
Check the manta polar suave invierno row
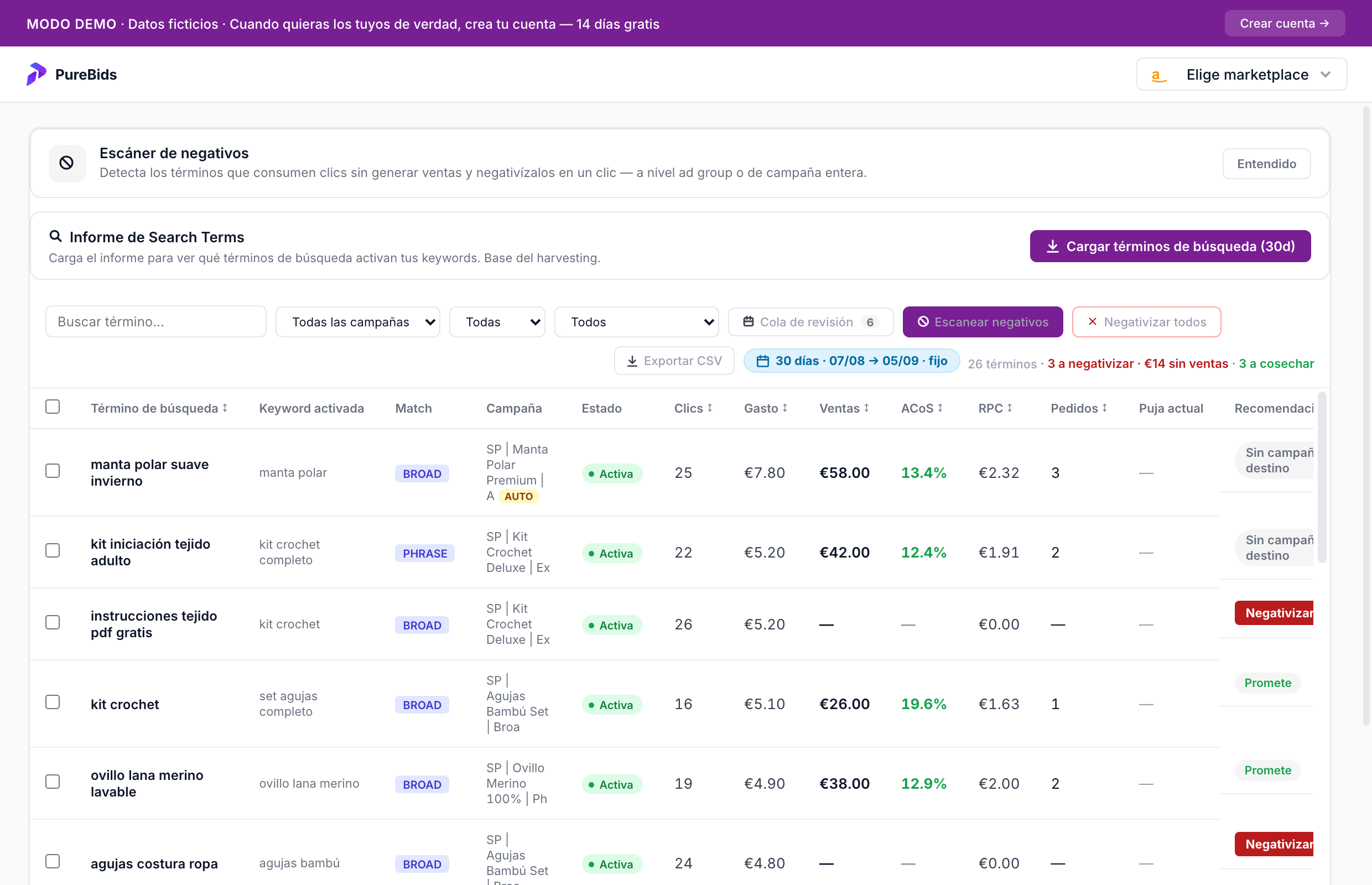pos(53,471)
